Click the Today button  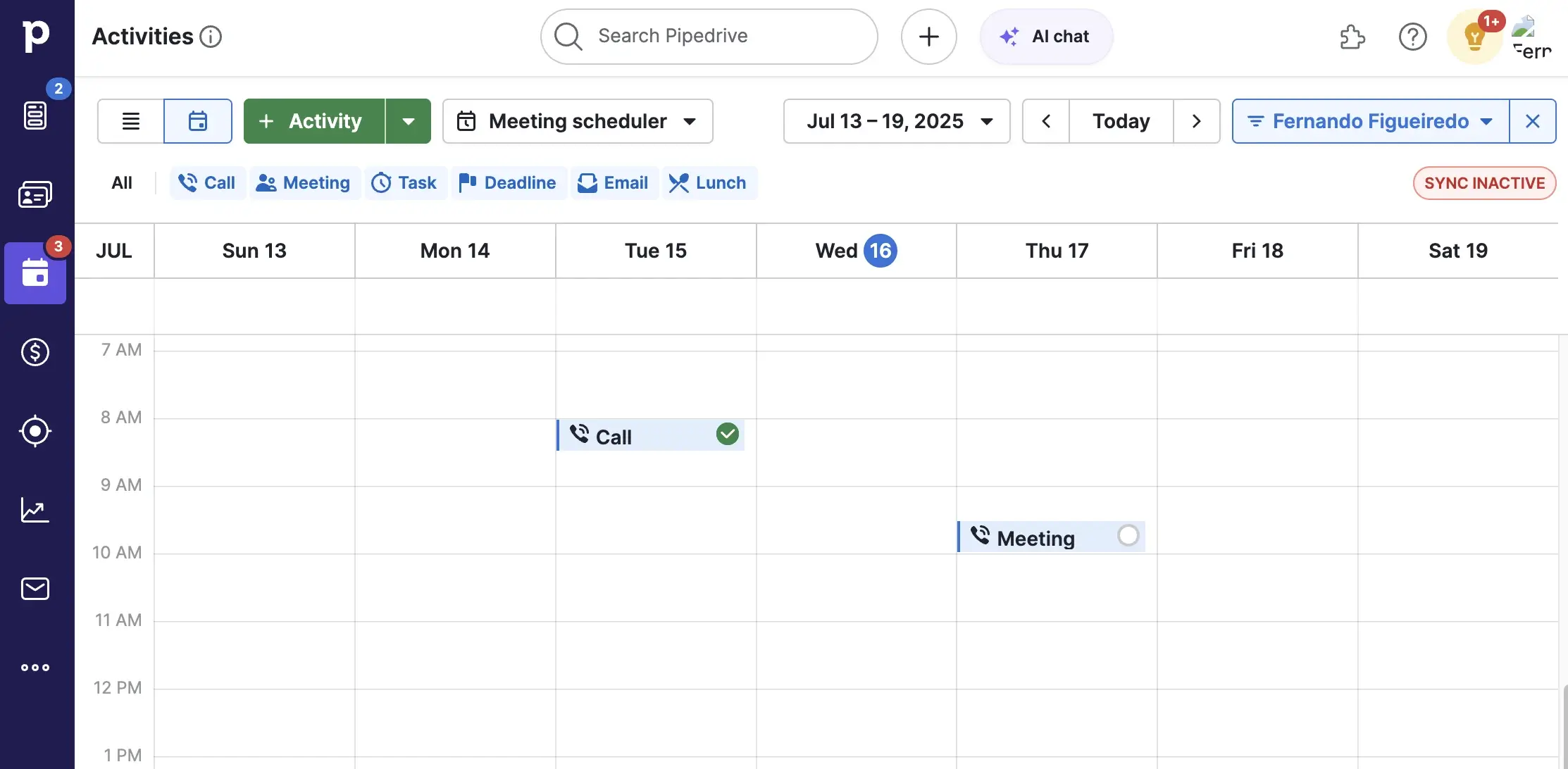[1121, 121]
